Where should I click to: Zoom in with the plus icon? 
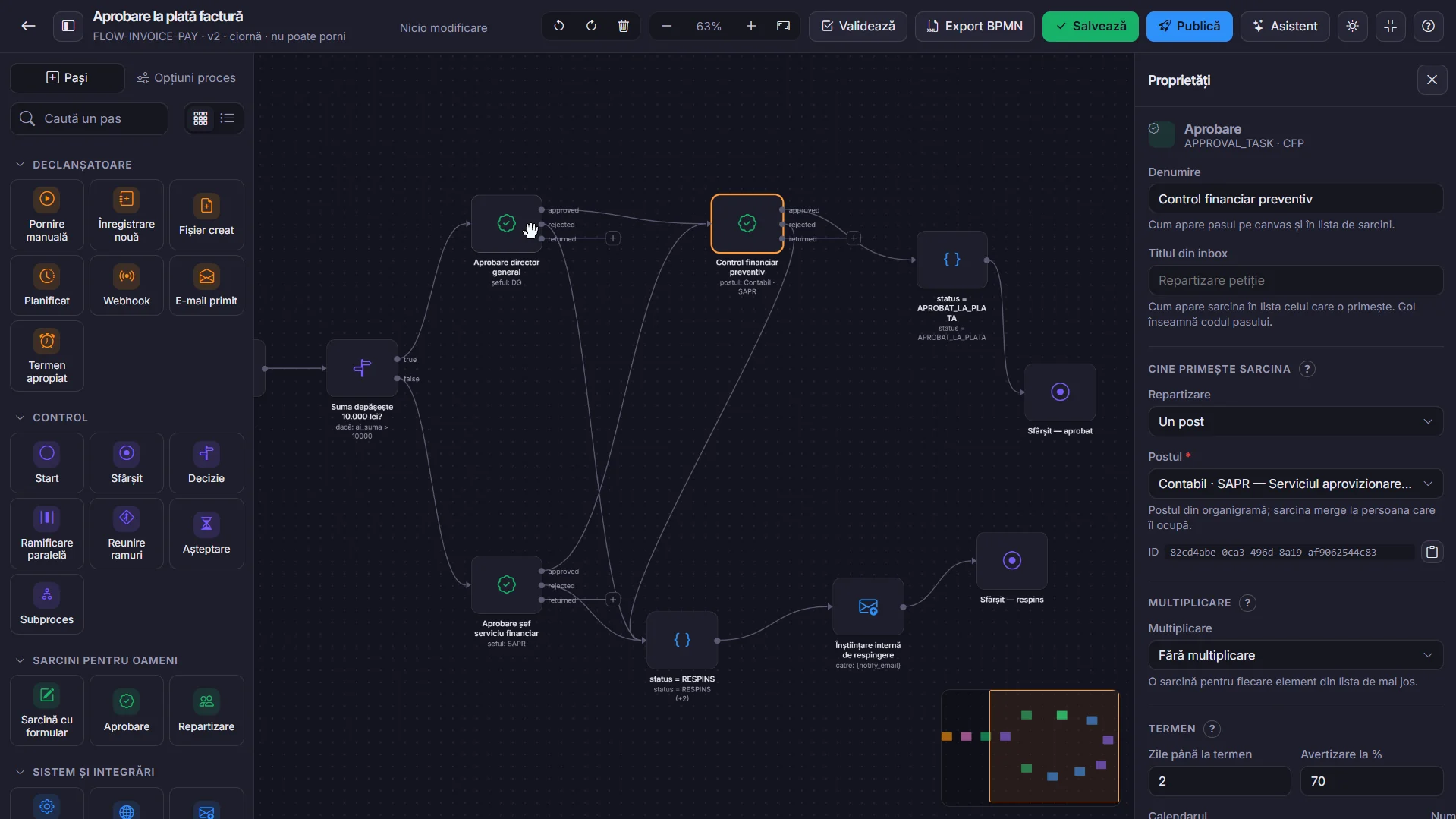point(751,26)
